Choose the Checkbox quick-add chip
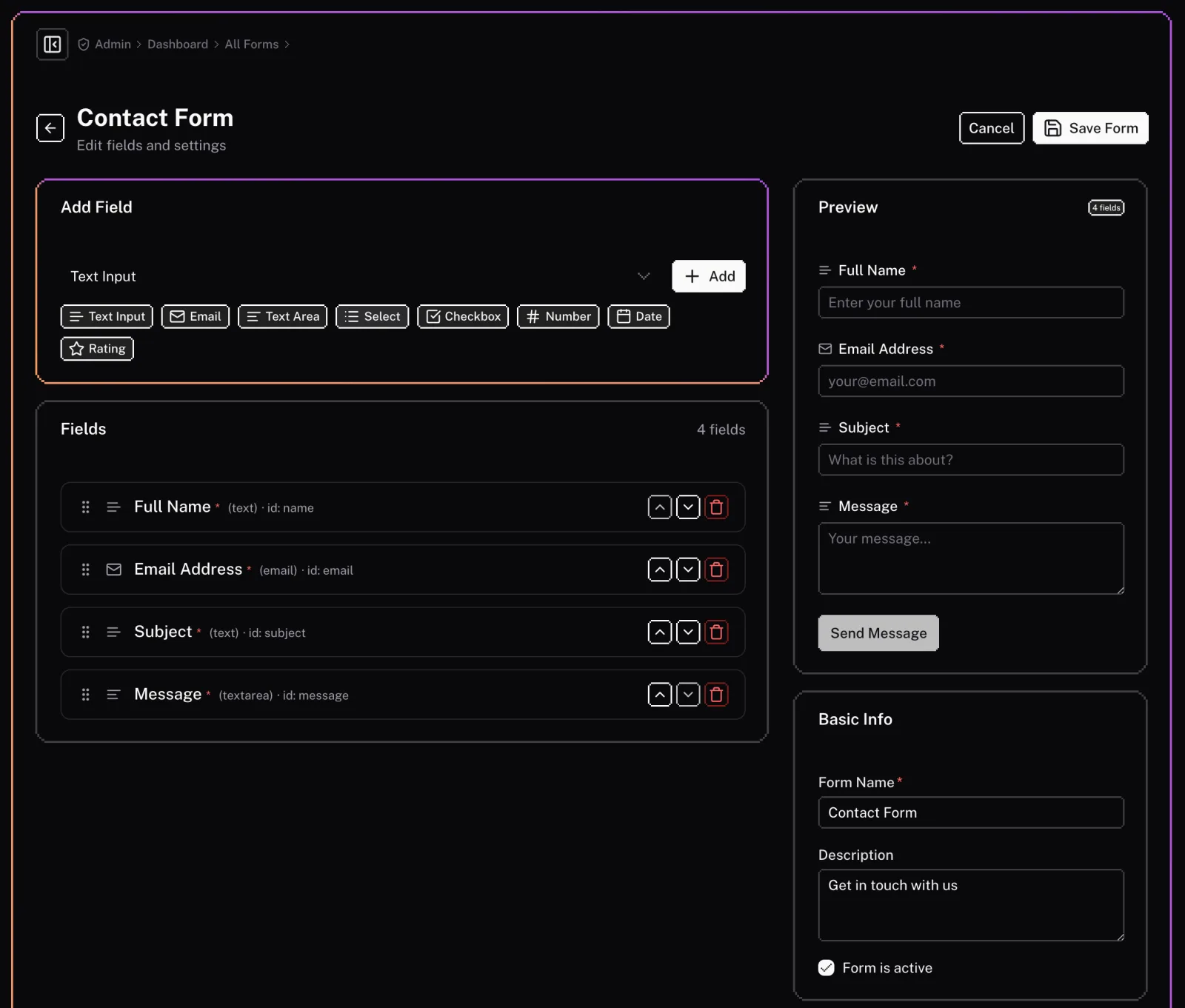The width and height of the screenshot is (1185, 1008). 463,316
